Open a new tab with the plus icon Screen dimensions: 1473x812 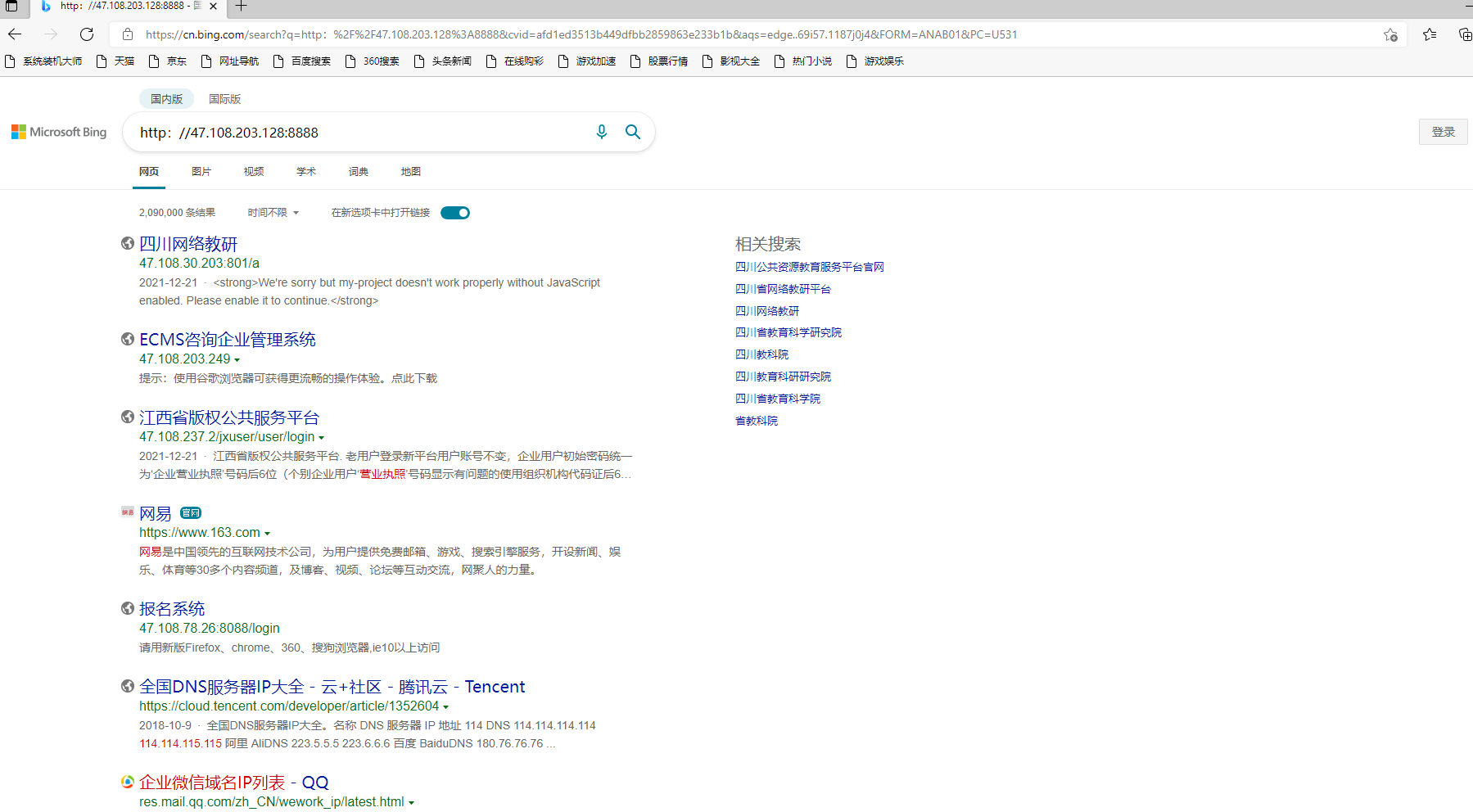click(241, 6)
